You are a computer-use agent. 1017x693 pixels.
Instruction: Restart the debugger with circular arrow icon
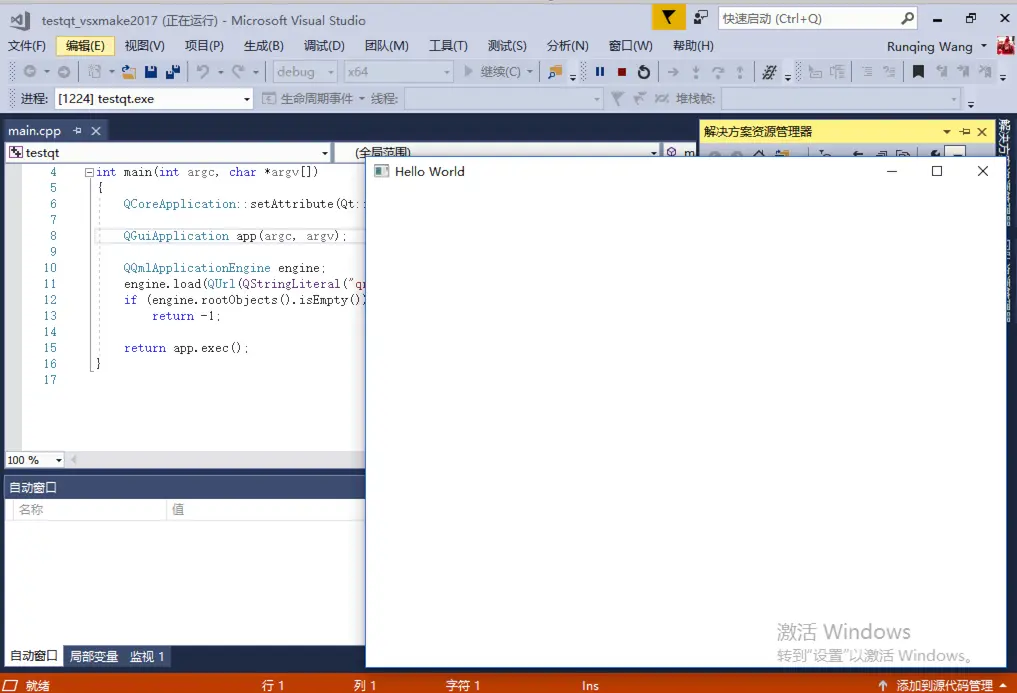coord(643,72)
